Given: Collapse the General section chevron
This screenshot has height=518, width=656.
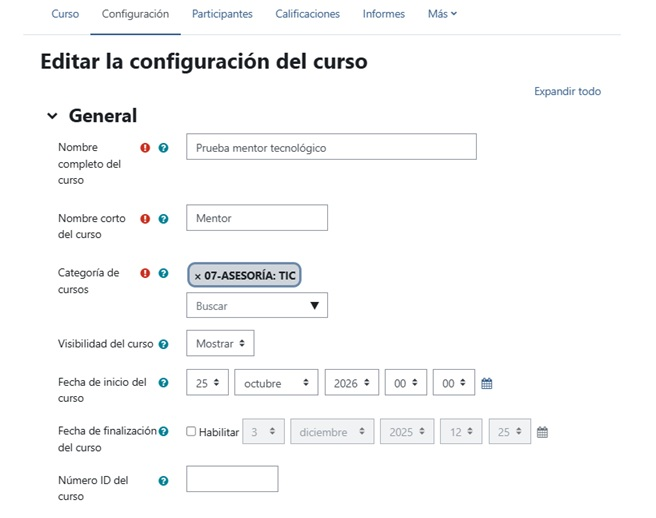Looking at the screenshot, I should (x=52, y=115).
